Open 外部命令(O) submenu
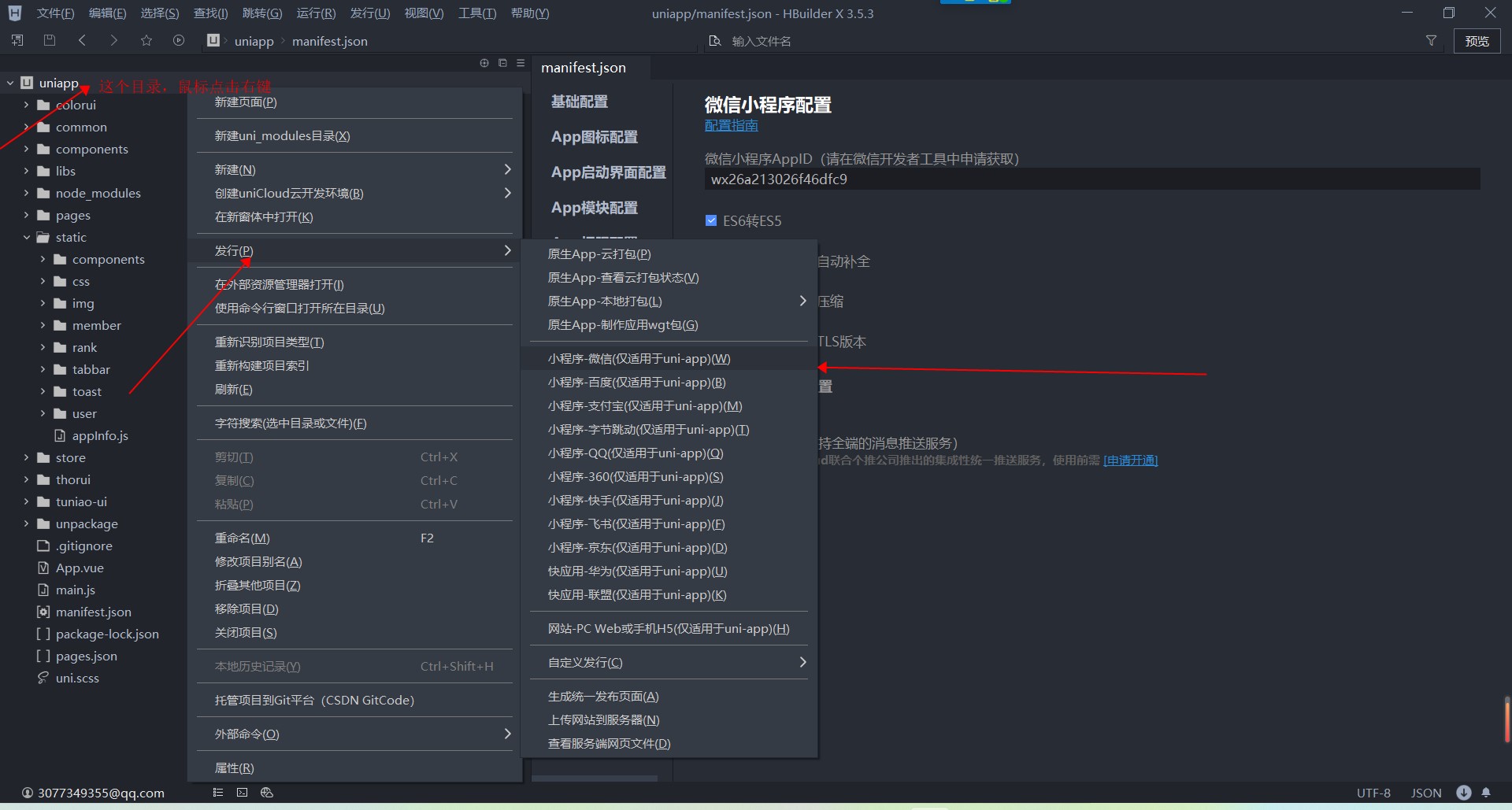This screenshot has width=1512, height=810. [355, 734]
